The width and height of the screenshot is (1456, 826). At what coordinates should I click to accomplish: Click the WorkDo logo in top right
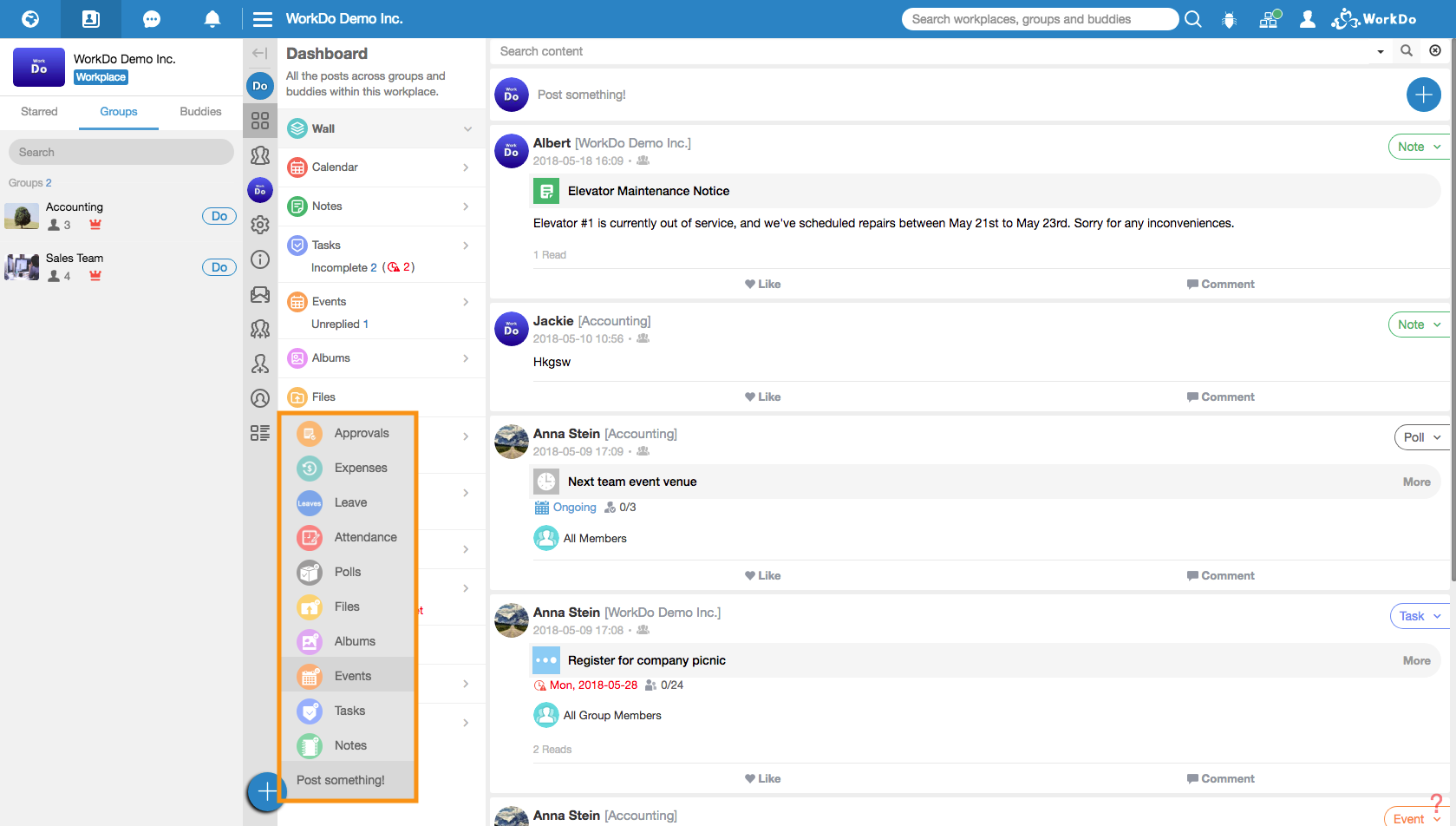pos(1374,19)
